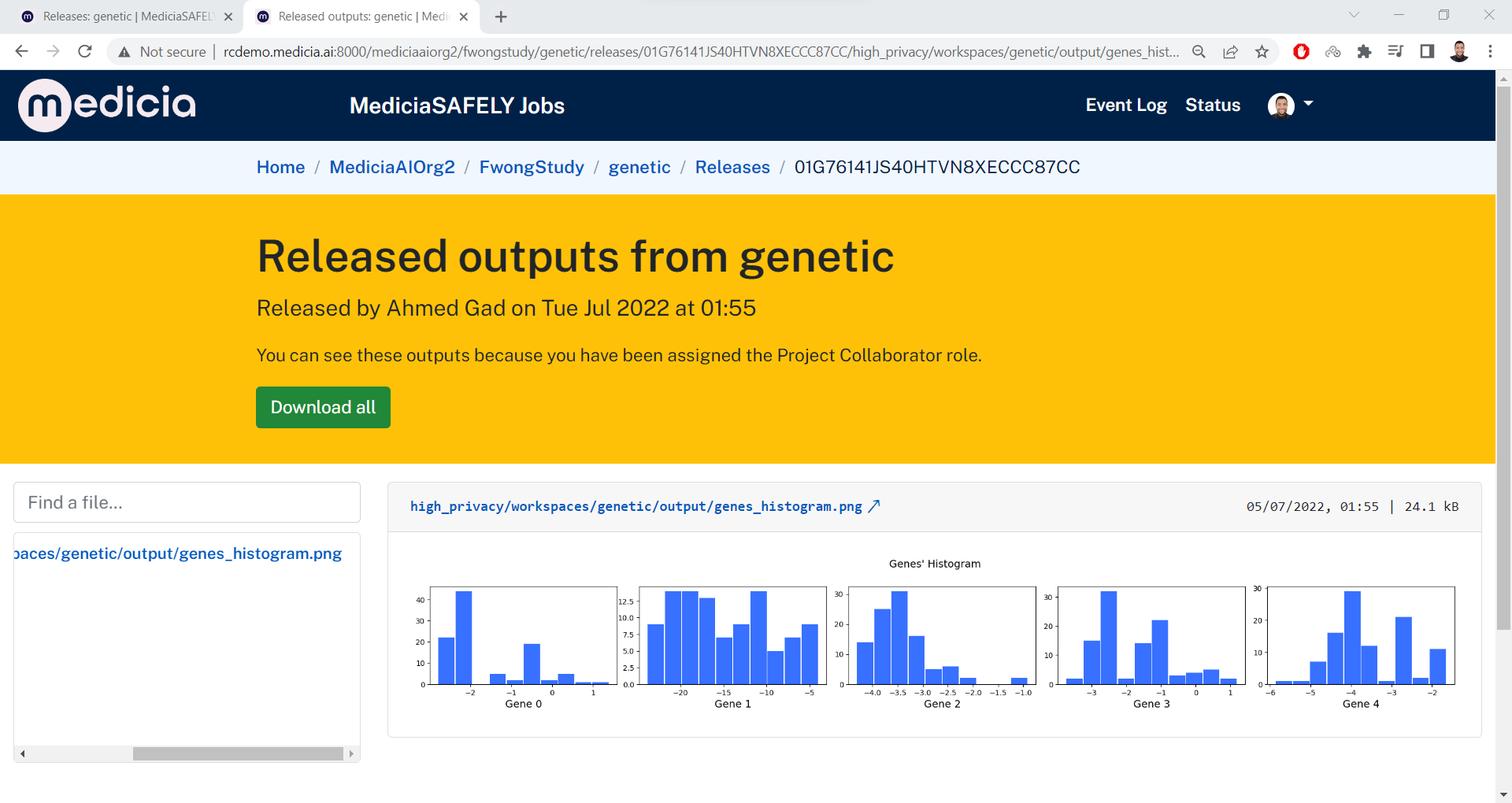Screen dimensions: 1512x803
Task: Select the Released outputs: genetic tab
Action: coord(362,17)
